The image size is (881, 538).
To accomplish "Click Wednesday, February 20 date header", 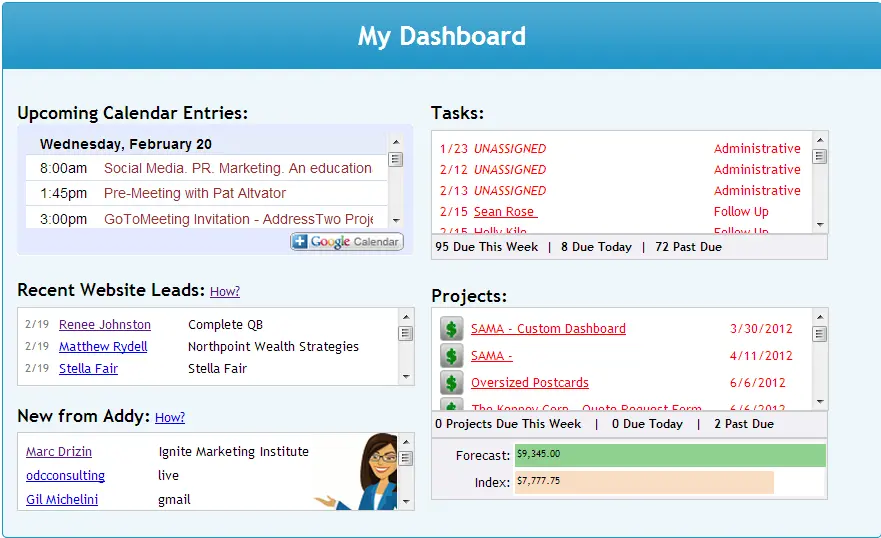I will coord(126,144).
